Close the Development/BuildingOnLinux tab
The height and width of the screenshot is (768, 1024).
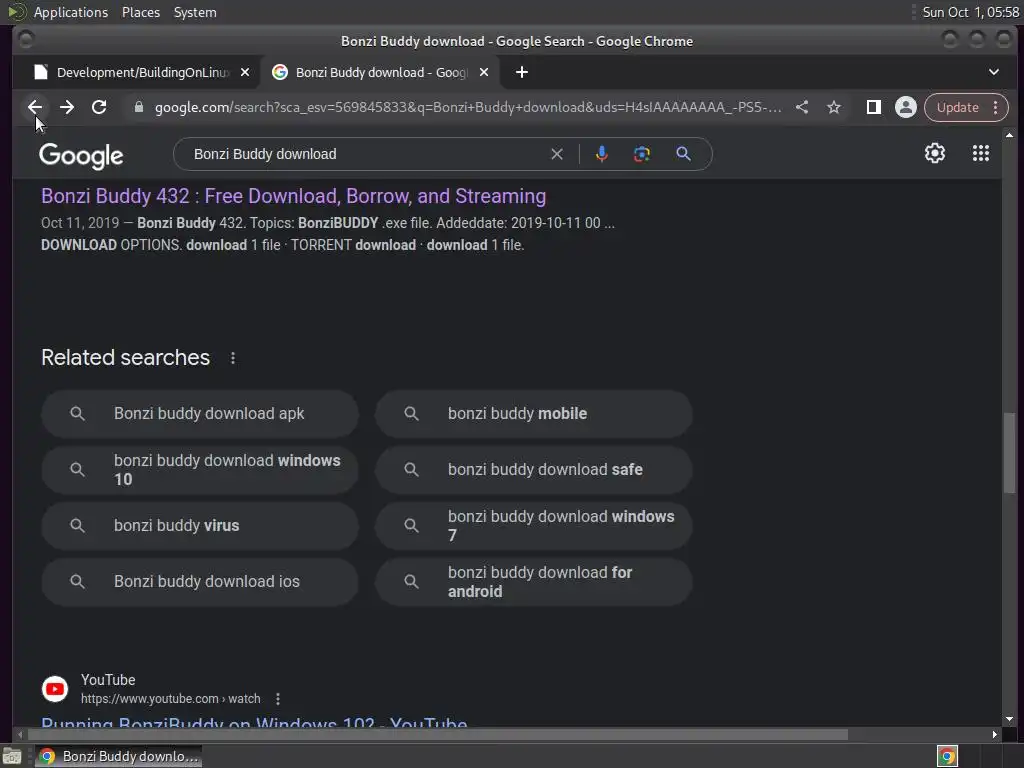tap(245, 72)
